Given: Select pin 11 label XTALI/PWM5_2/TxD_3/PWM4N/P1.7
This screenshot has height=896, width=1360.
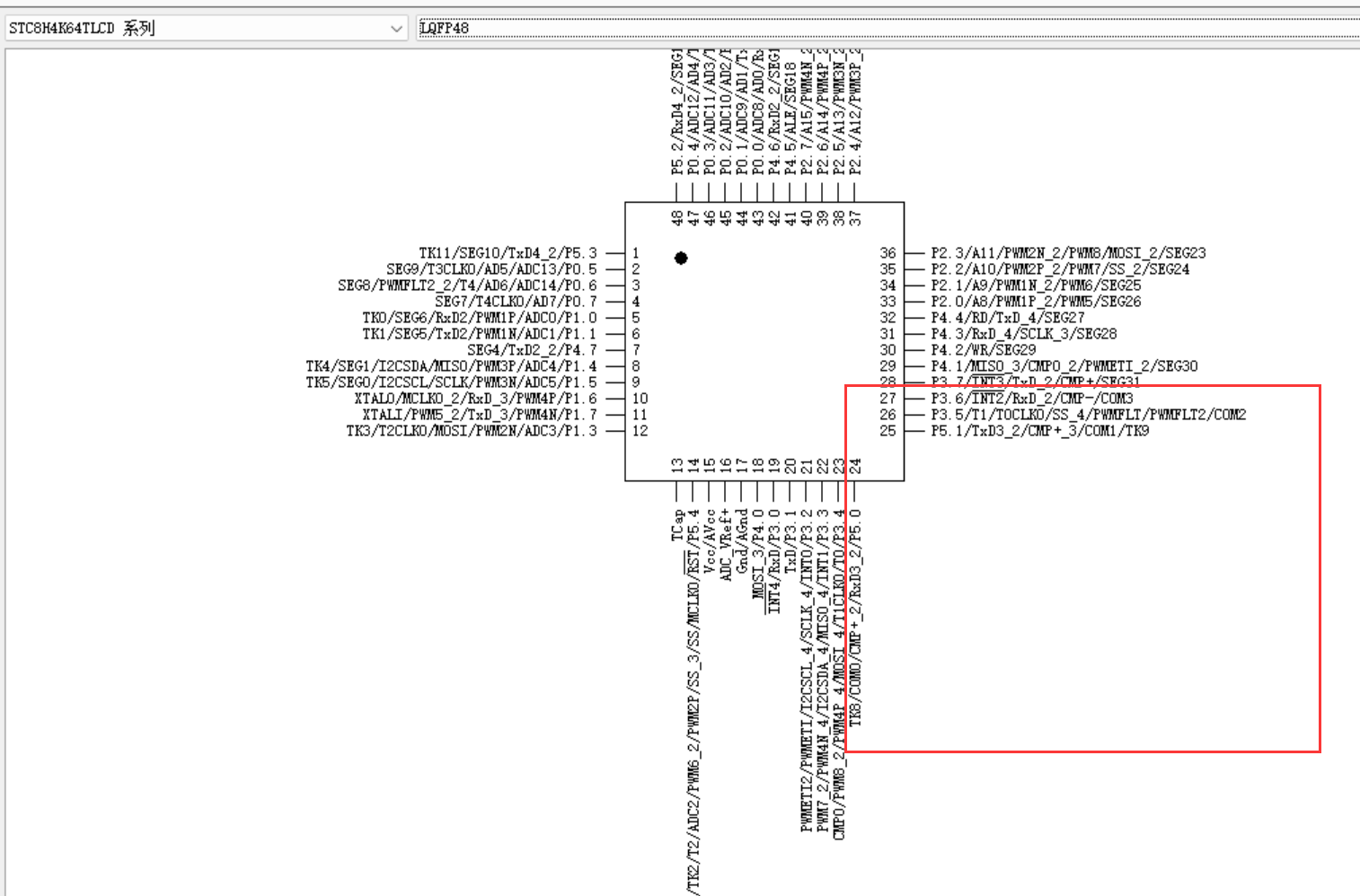Looking at the screenshot, I should 480,415.
